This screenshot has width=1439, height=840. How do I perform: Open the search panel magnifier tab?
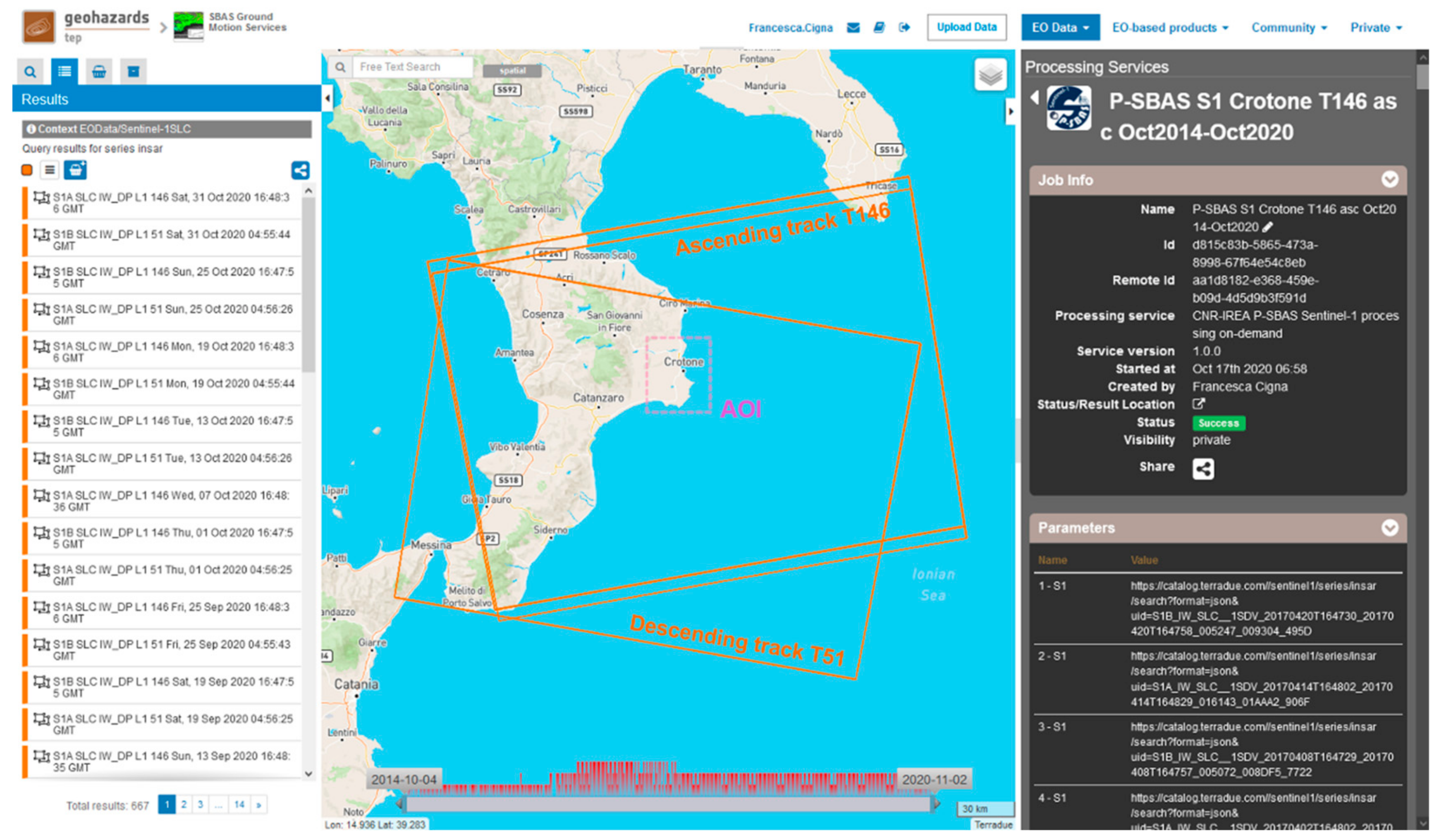[30, 72]
